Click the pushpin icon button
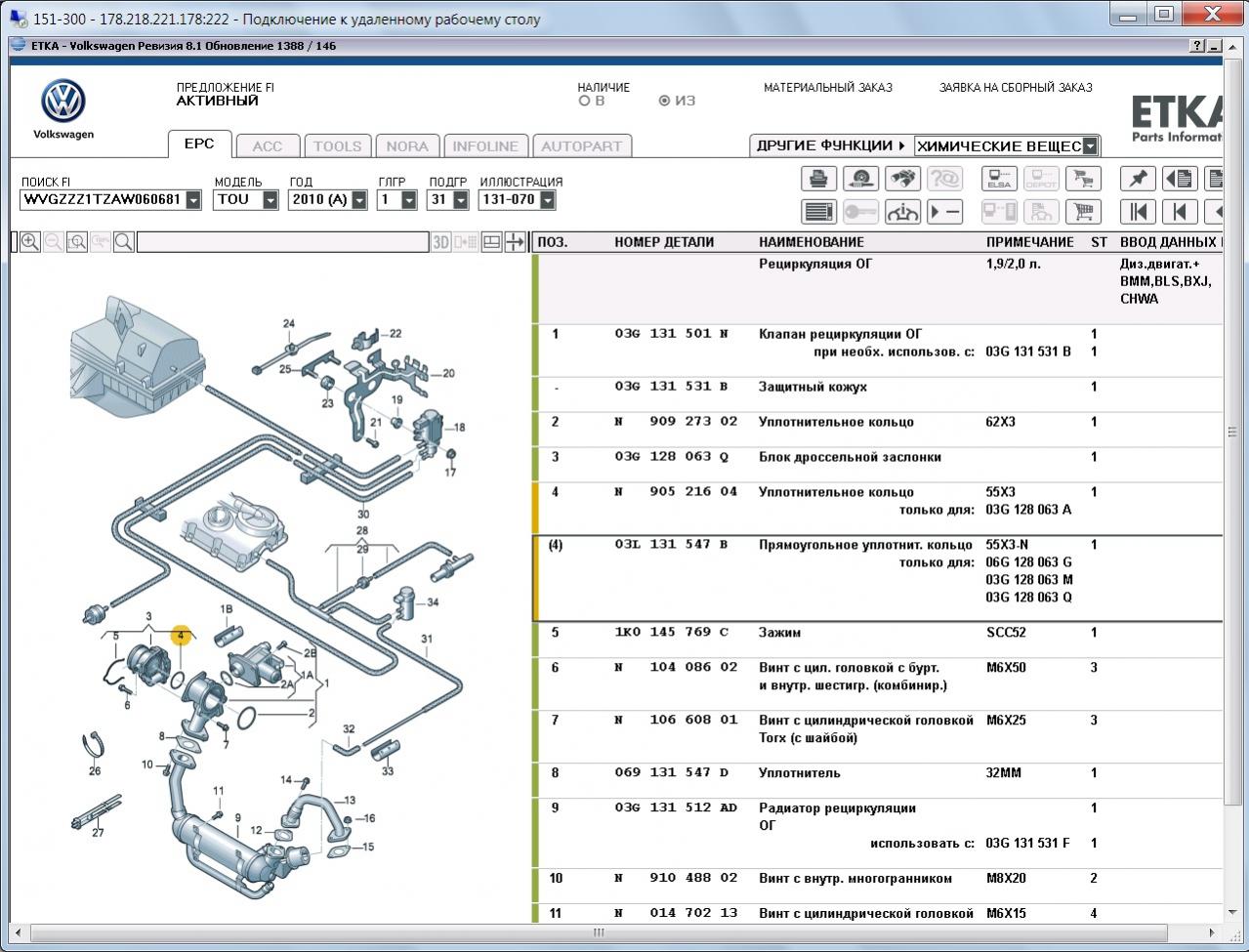The image size is (1249, 952). [1138, 179]
